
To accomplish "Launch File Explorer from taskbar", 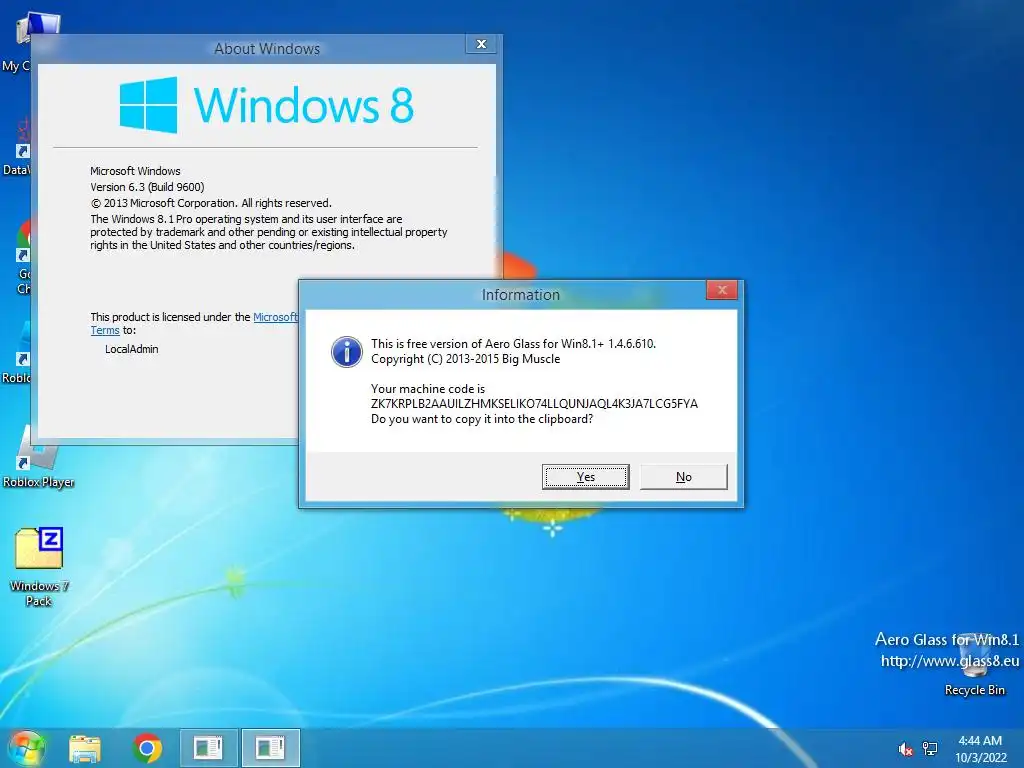I will [85, 748].
